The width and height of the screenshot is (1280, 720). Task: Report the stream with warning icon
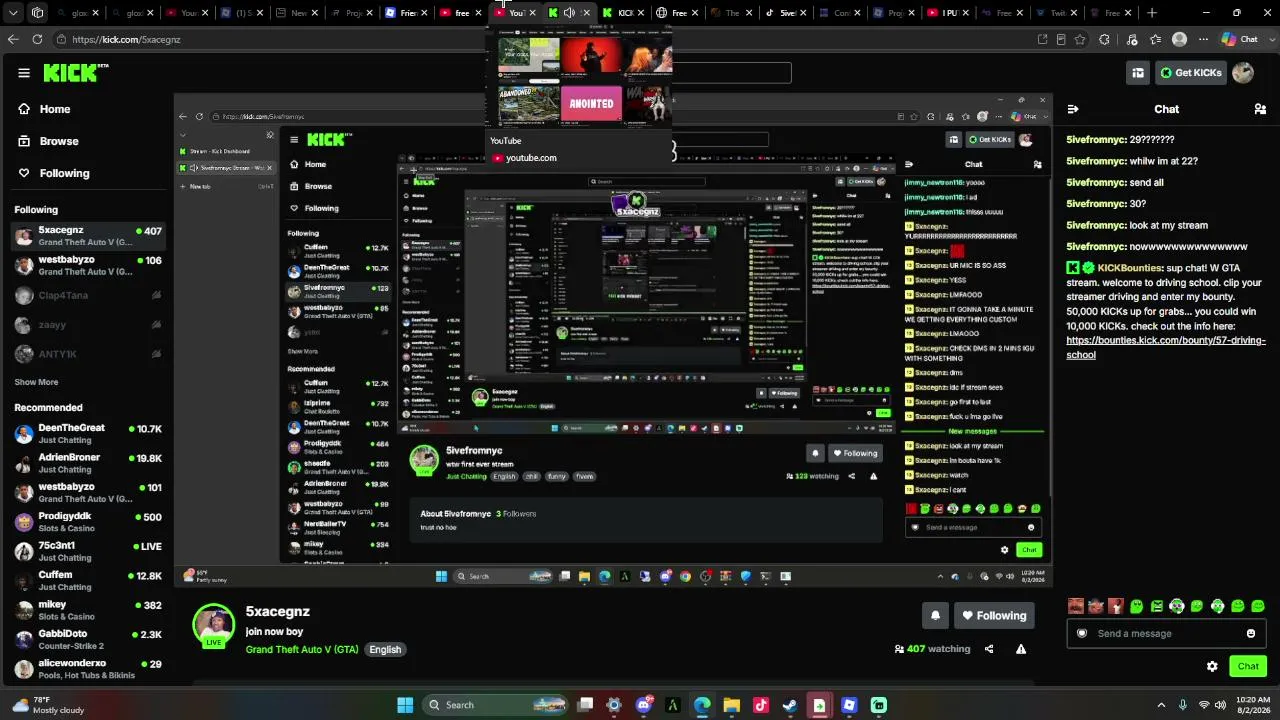pos(1021,649)
